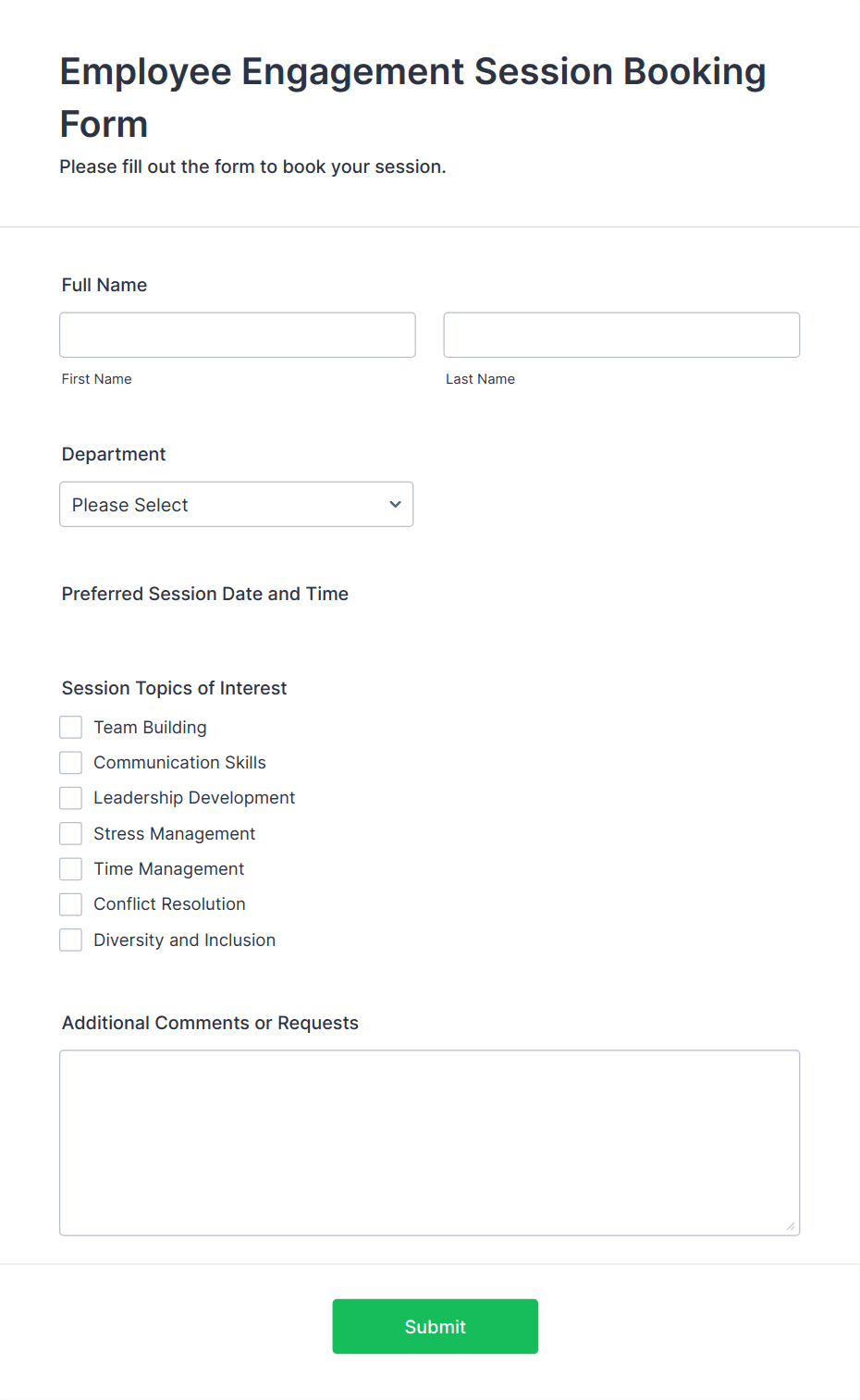This screenshot has height=1400, width=860.
Task: Click the Department dropdown chevron arrow
Action: (x=395, y=504)
